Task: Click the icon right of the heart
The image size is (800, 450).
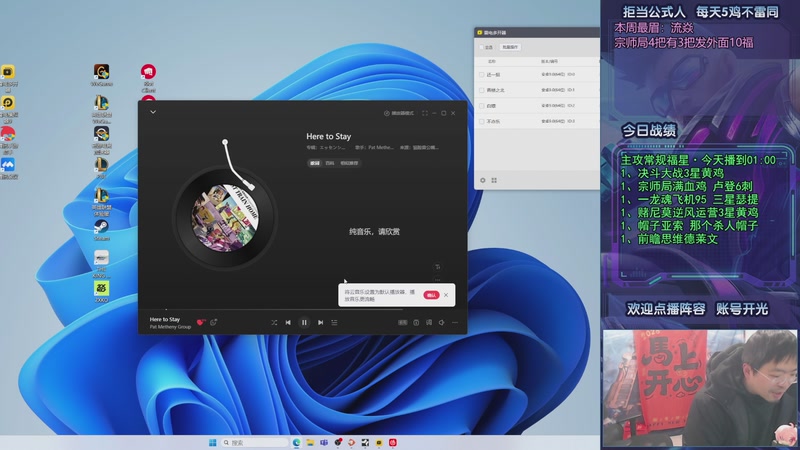Action: (x=213, y=322)
